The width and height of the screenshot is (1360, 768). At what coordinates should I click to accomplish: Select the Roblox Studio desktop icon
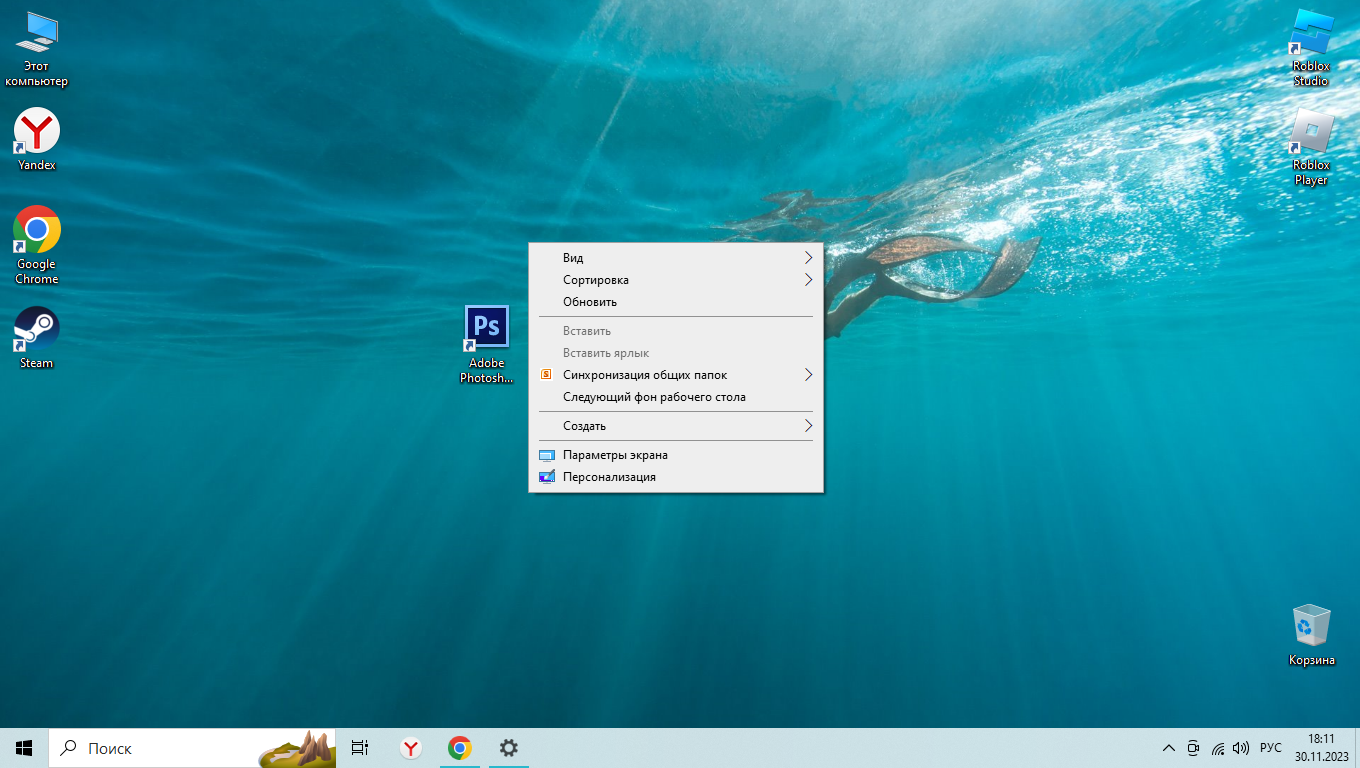pyautogui.click(x=1311, y=34)
